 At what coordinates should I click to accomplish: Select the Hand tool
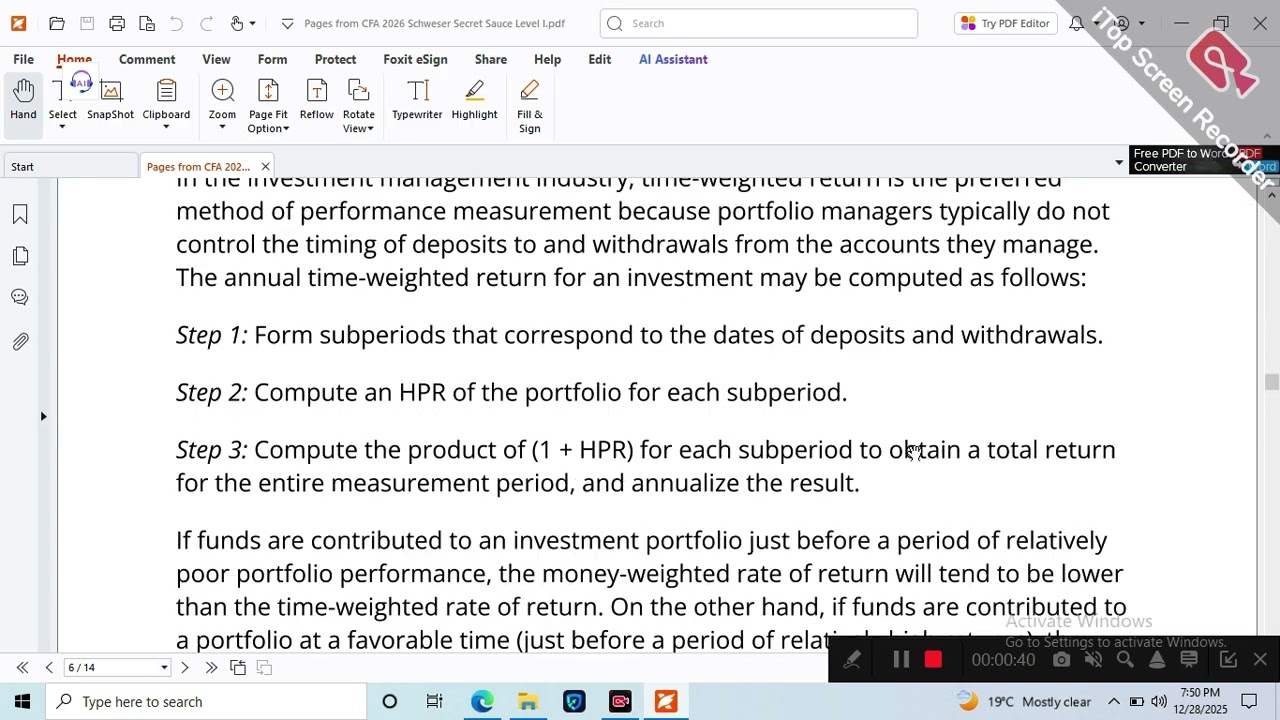(x=23, y=100)
